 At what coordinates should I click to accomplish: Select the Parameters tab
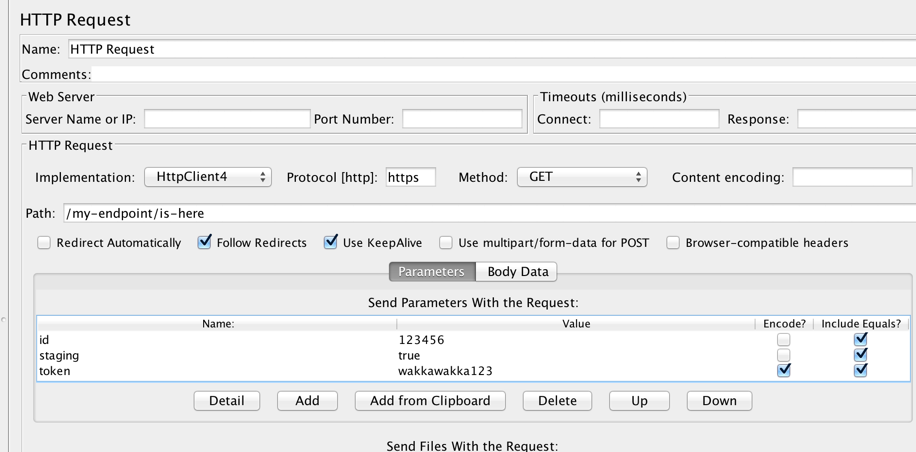pyautogui.click(x=431, y=272)
